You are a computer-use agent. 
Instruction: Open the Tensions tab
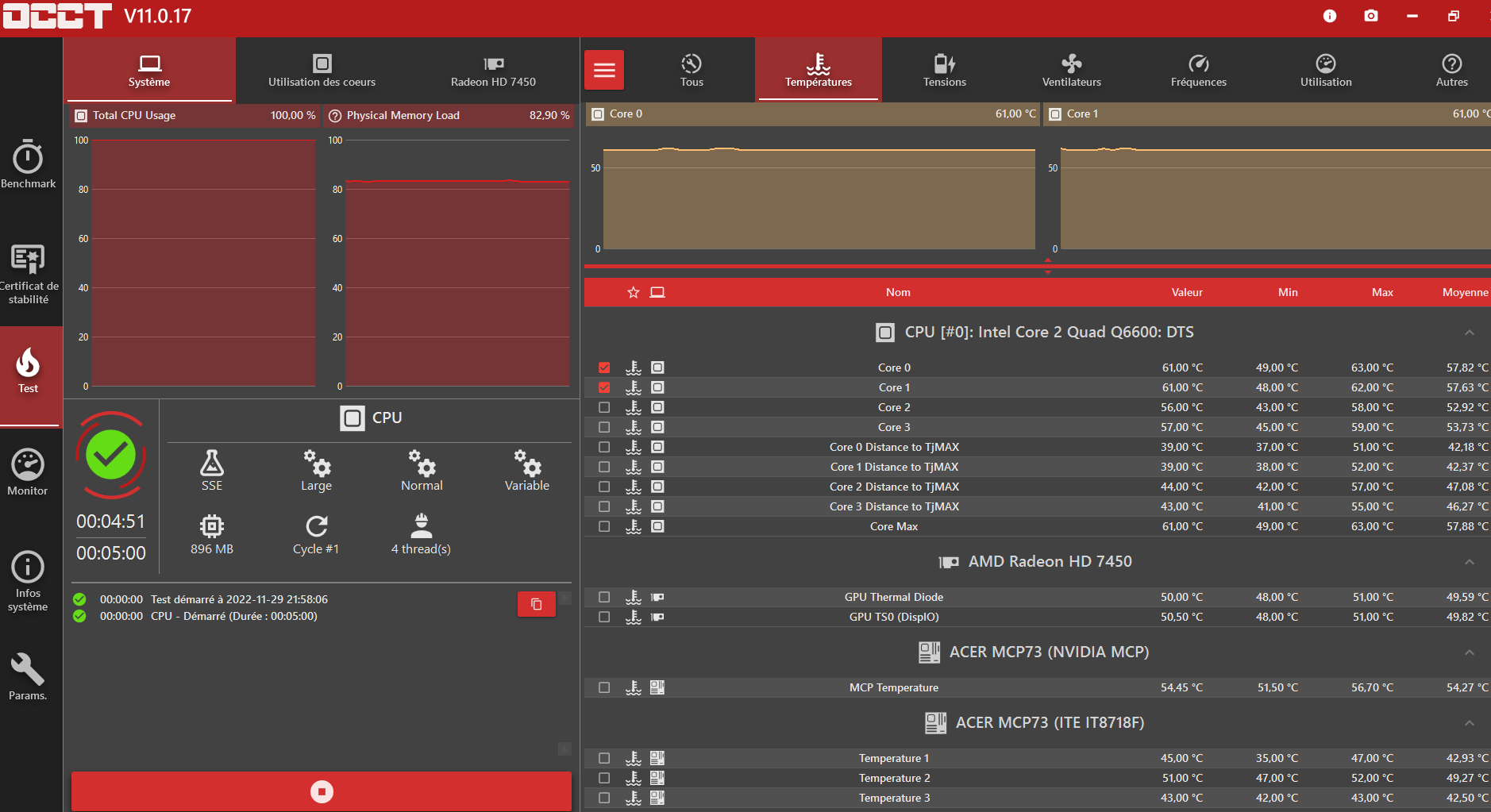point(945,70)
